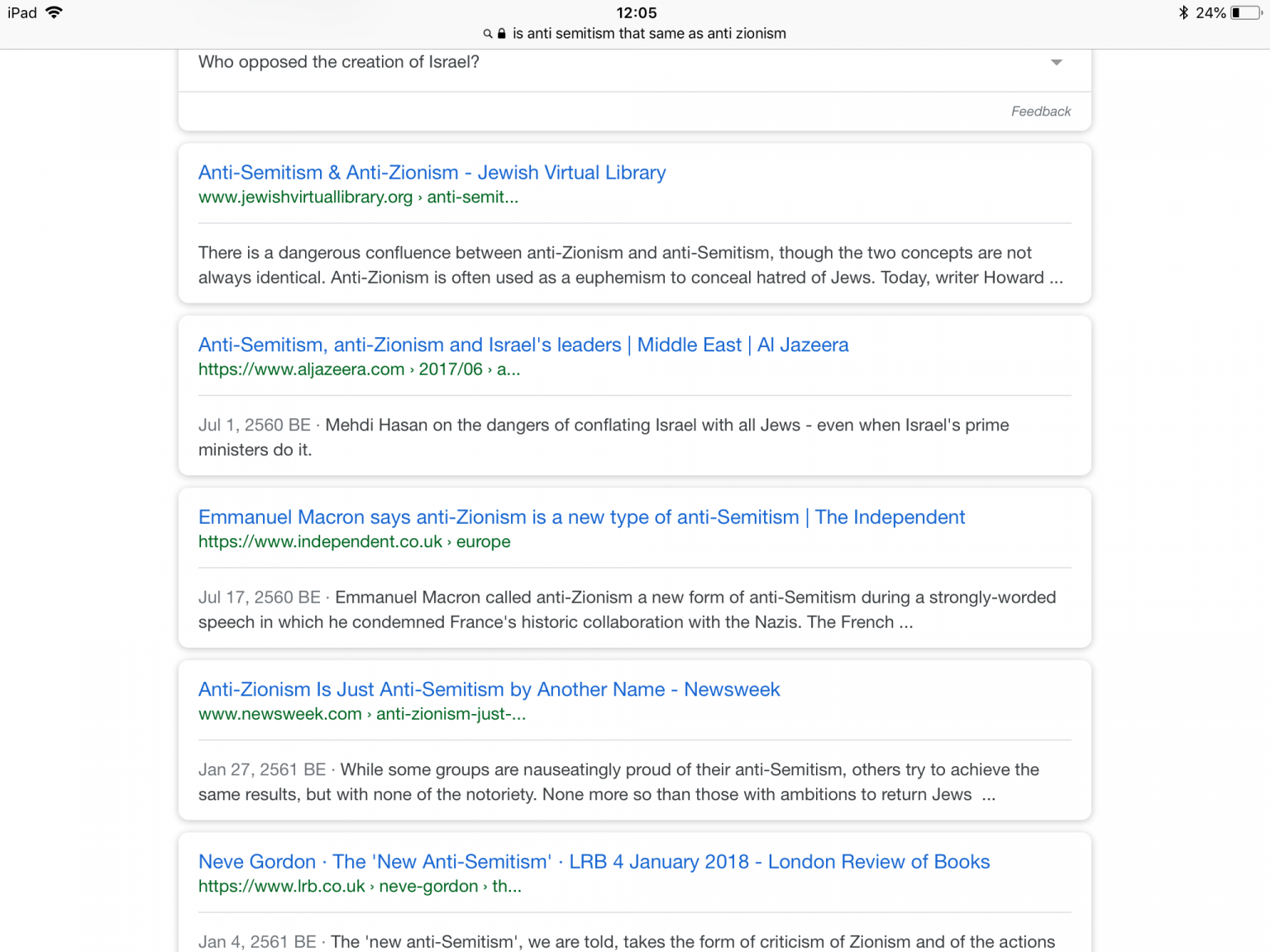Tap the Bluetooth status icon
1270x952 pixels.
tap(1183, 12)
